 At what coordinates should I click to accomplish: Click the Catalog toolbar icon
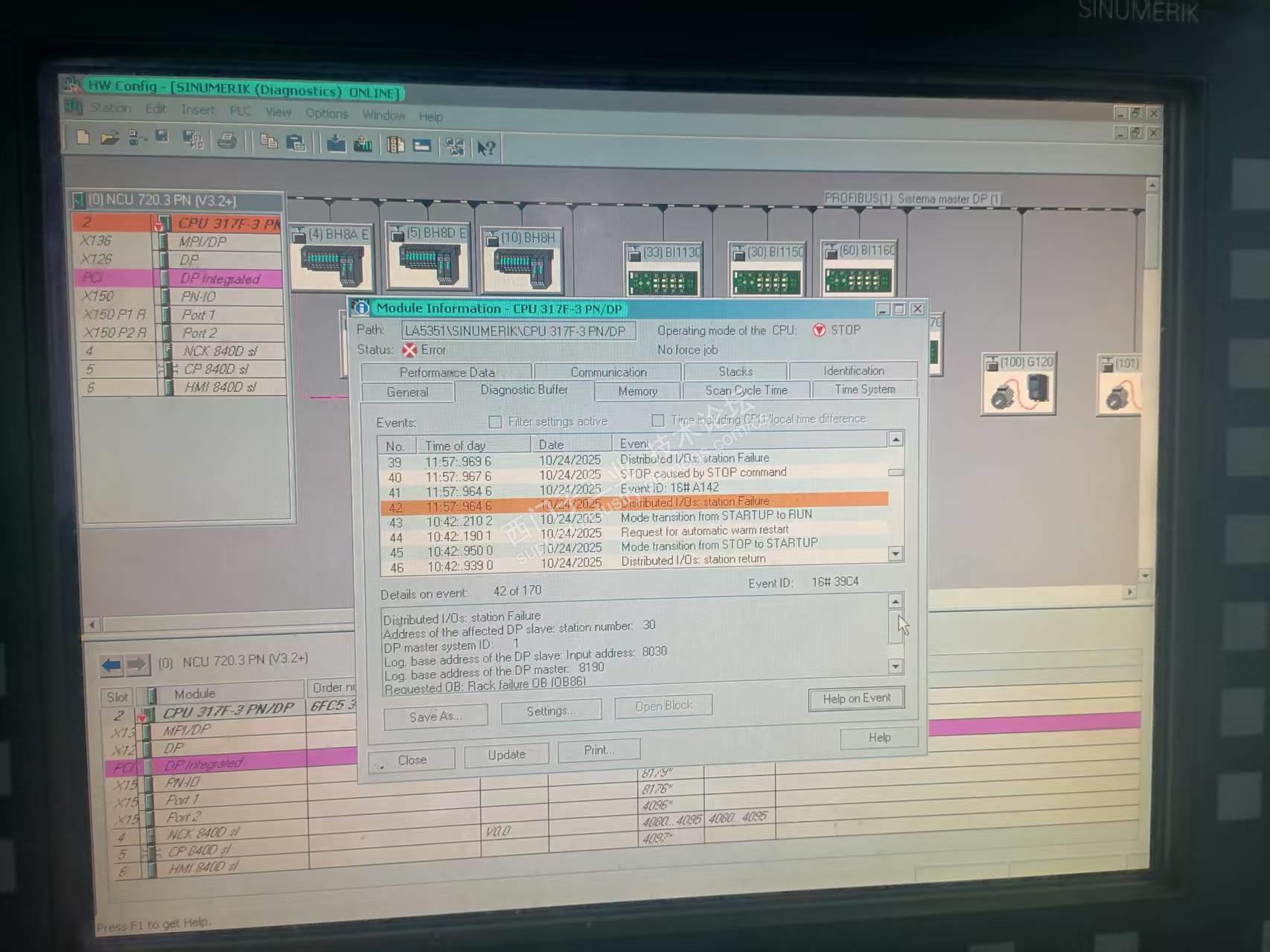[x=395, y=144]
